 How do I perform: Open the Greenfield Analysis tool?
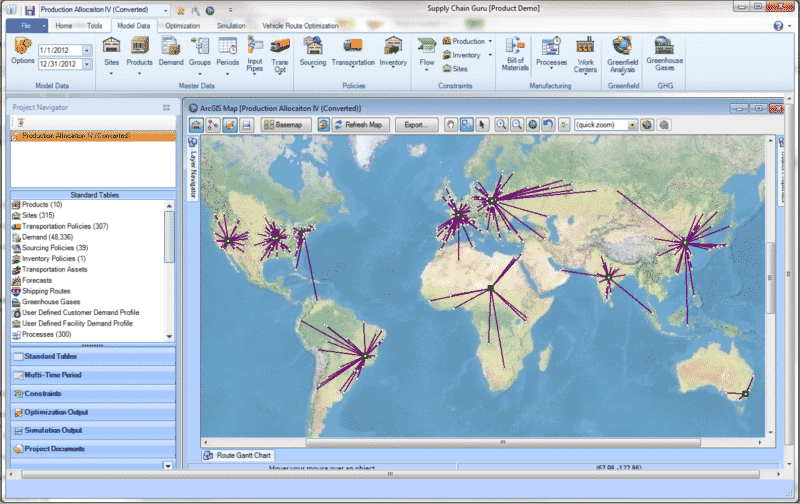click(x=623, y=52)
